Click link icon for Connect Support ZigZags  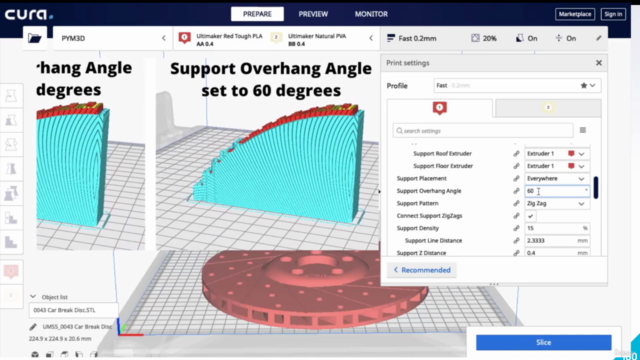[516, 216]
